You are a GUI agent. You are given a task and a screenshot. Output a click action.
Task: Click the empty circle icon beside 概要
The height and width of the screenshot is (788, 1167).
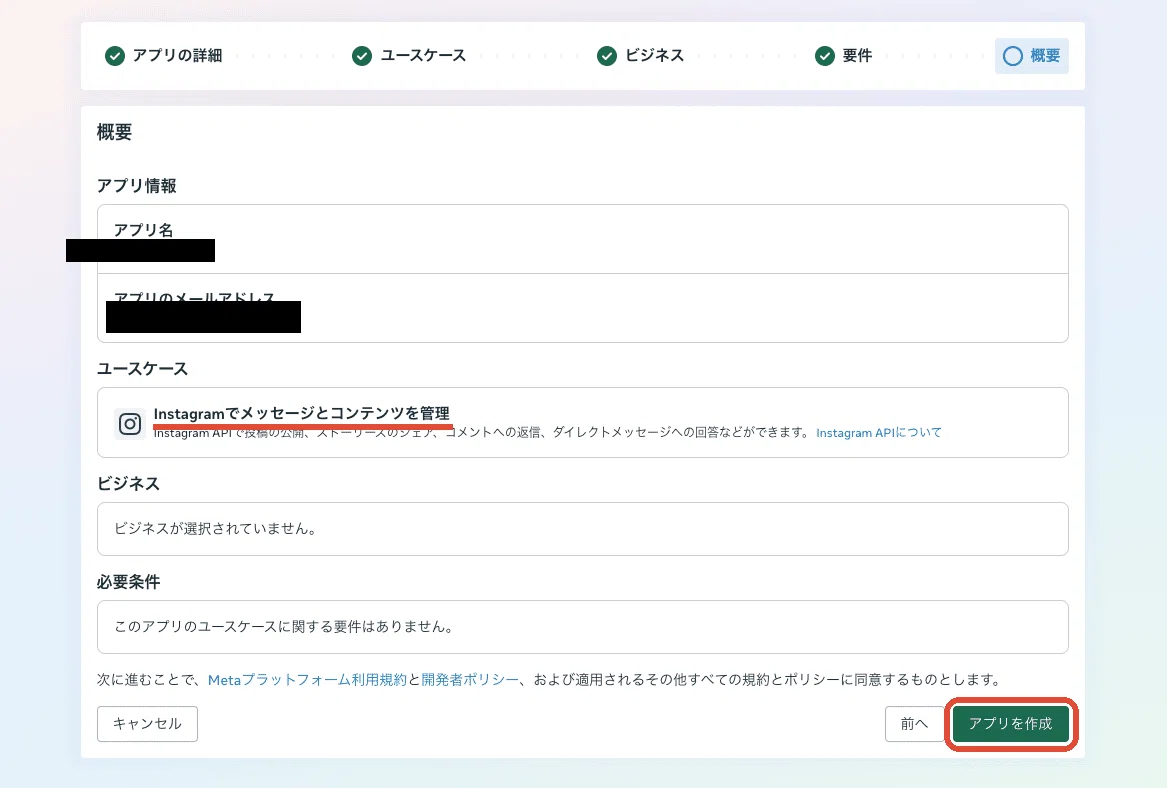pos(1013,56)
